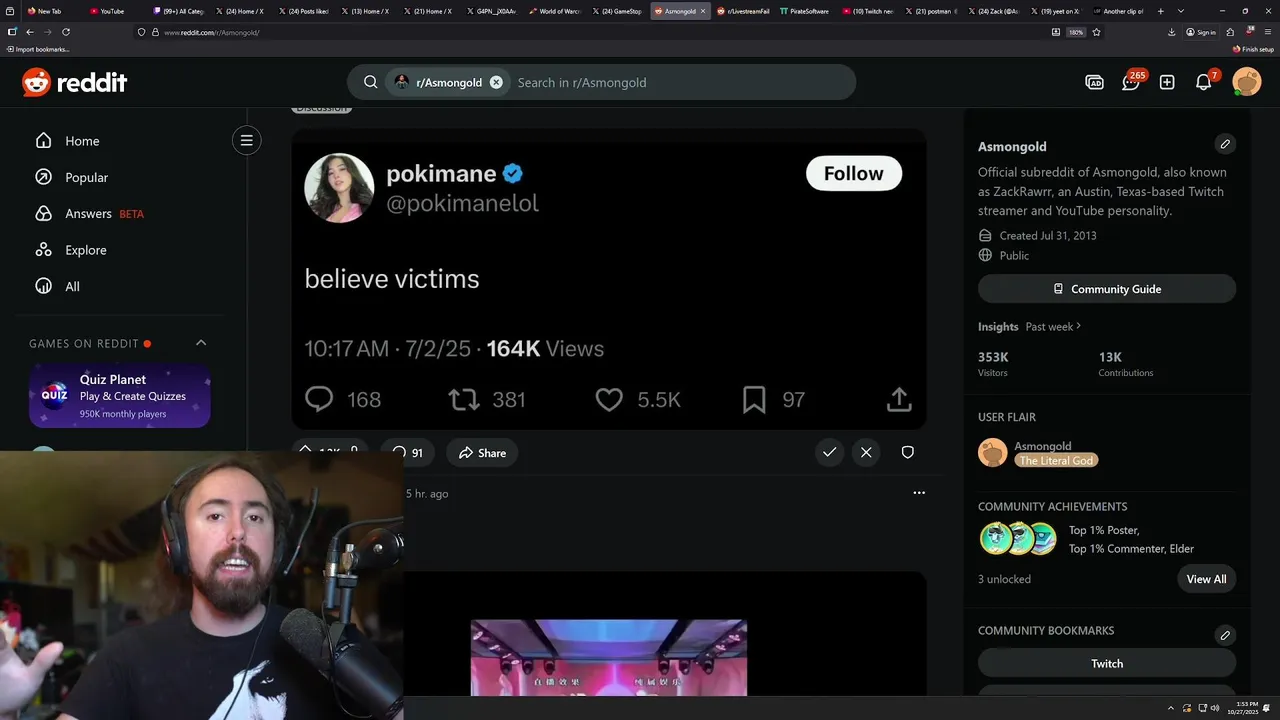Image resolution: width=1280 pixels, height=720 pixels.
Task: Click the pokimane tweet image
Action: coord(608,279)
